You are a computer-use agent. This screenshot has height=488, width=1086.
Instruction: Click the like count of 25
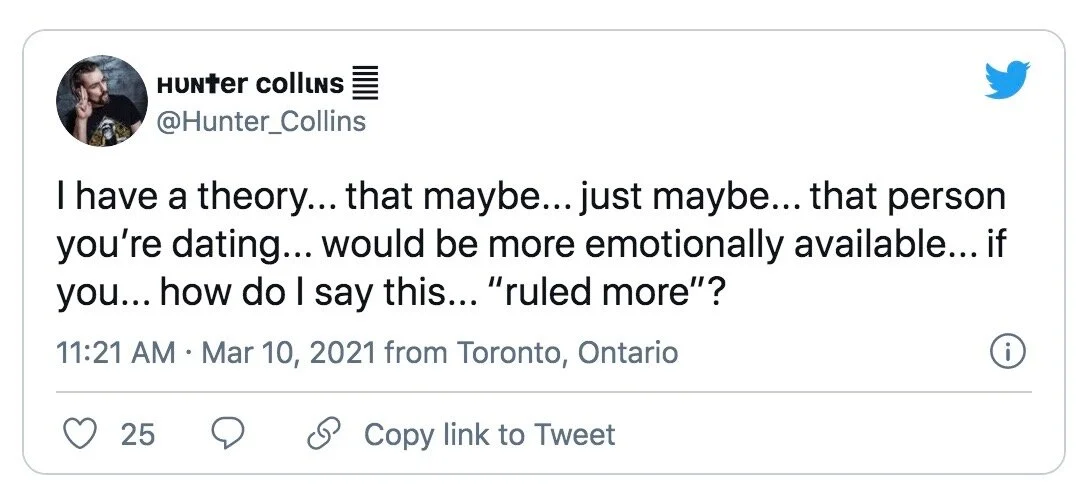(x=138, y=434)
